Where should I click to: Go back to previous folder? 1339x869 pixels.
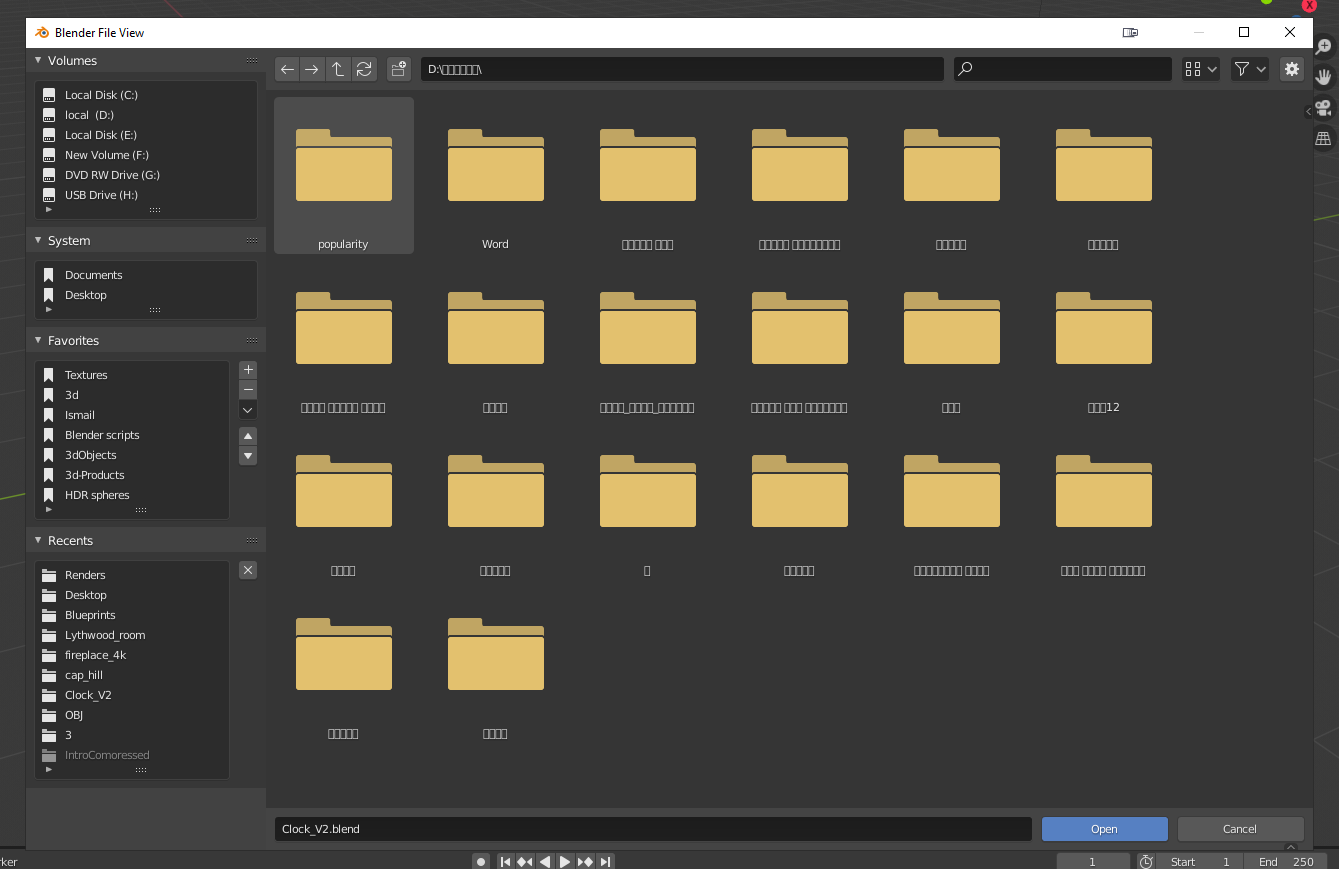pyautogui.click(x=288, y=69)
